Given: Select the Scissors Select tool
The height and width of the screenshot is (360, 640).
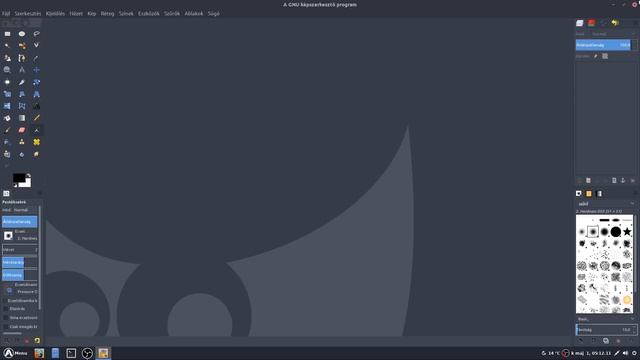Looking at the screenshot, I should pos(36,46).
